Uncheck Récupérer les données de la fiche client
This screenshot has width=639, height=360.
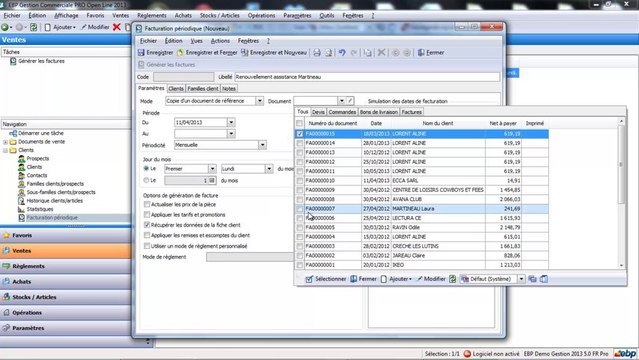click(147, 225)
